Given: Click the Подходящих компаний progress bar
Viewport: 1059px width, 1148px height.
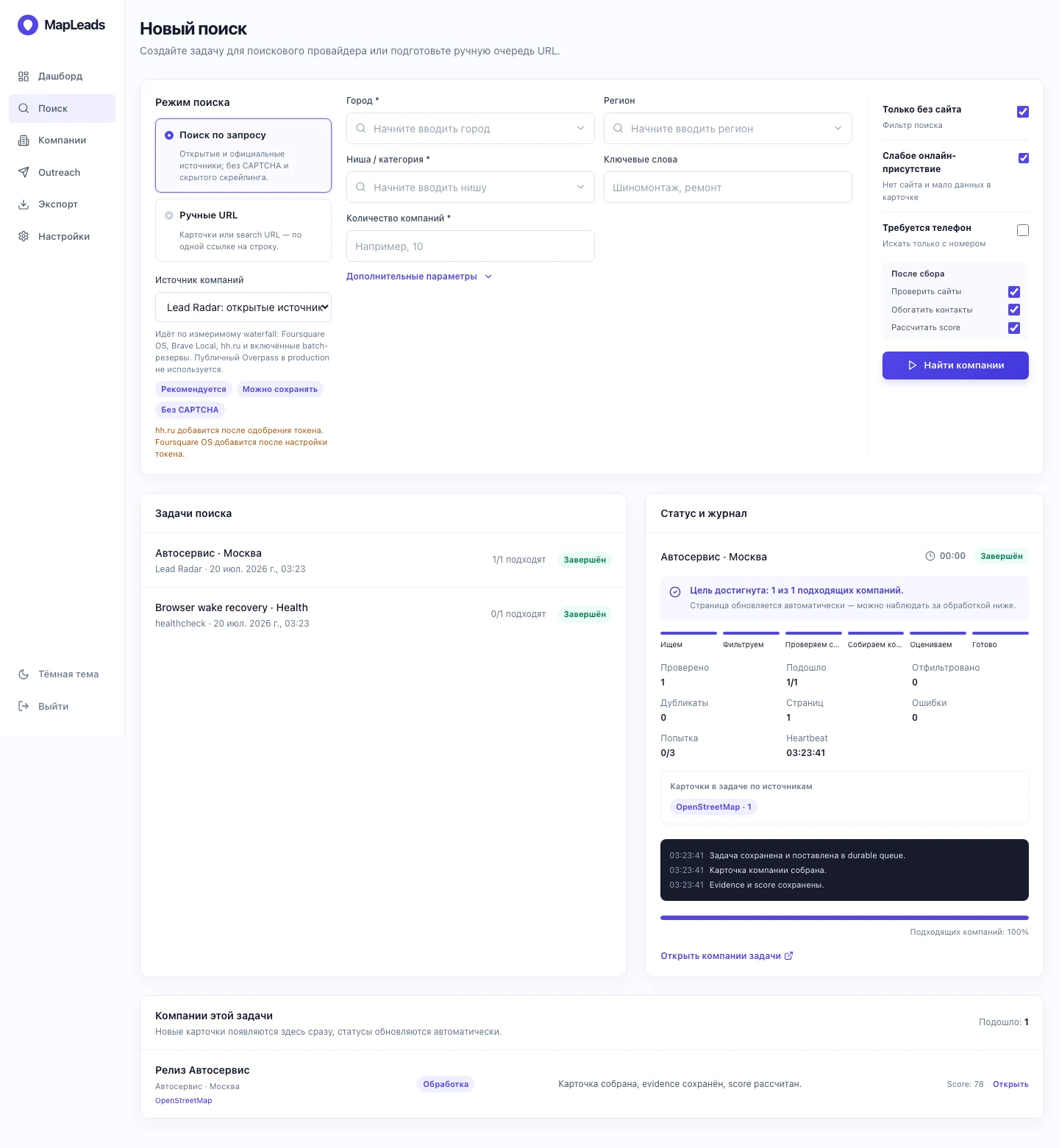Looking at the screenshot, I should (844, 918).
